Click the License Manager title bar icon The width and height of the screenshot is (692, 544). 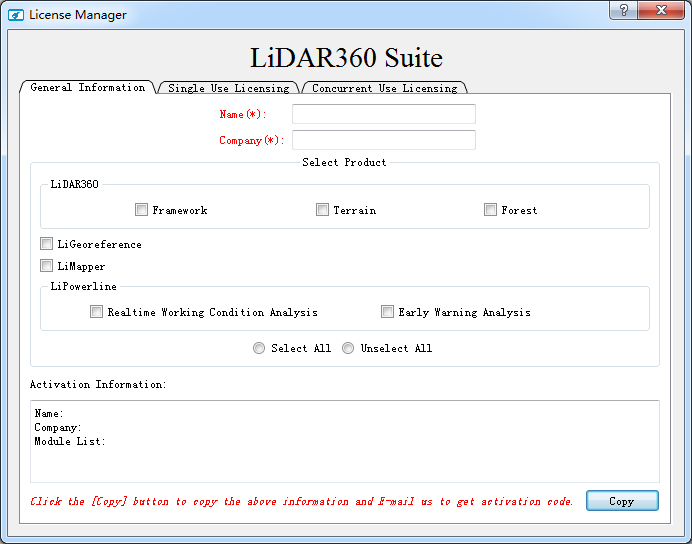click(16, 15)
